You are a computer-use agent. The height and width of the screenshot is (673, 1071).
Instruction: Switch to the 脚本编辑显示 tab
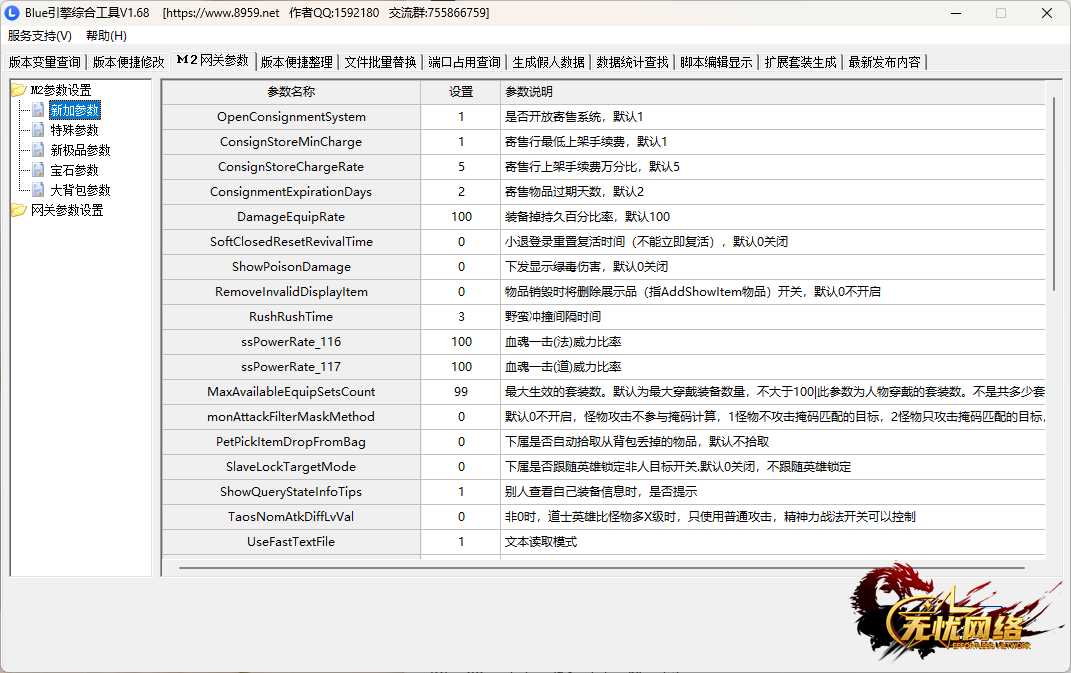click(716, 62)
